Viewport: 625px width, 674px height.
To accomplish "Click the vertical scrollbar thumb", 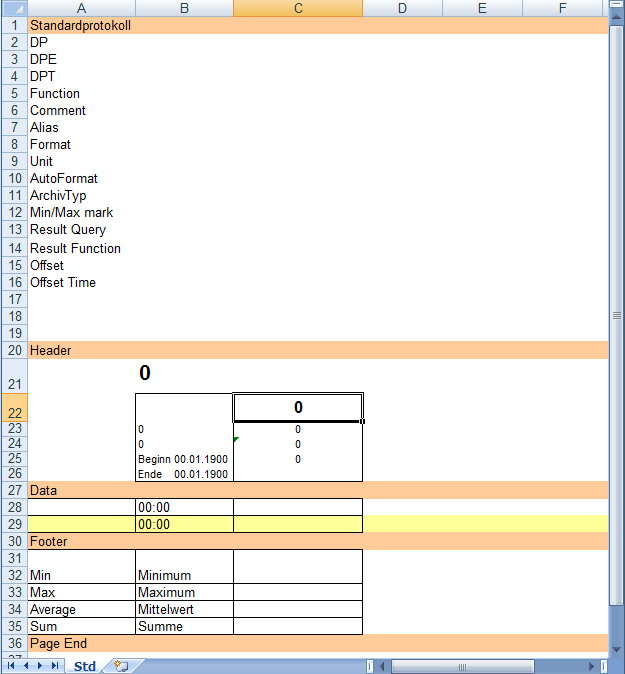I will 616,315.
